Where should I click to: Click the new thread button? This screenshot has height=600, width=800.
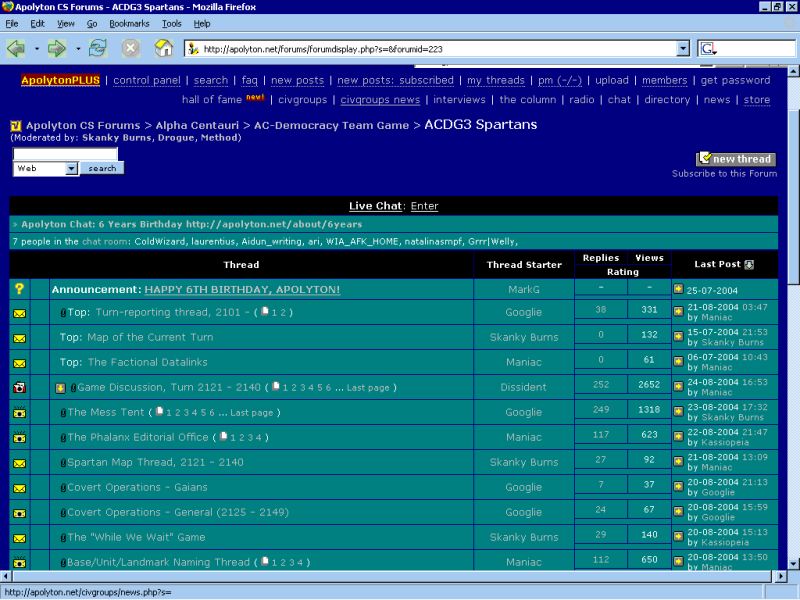(x=736, y=159)
